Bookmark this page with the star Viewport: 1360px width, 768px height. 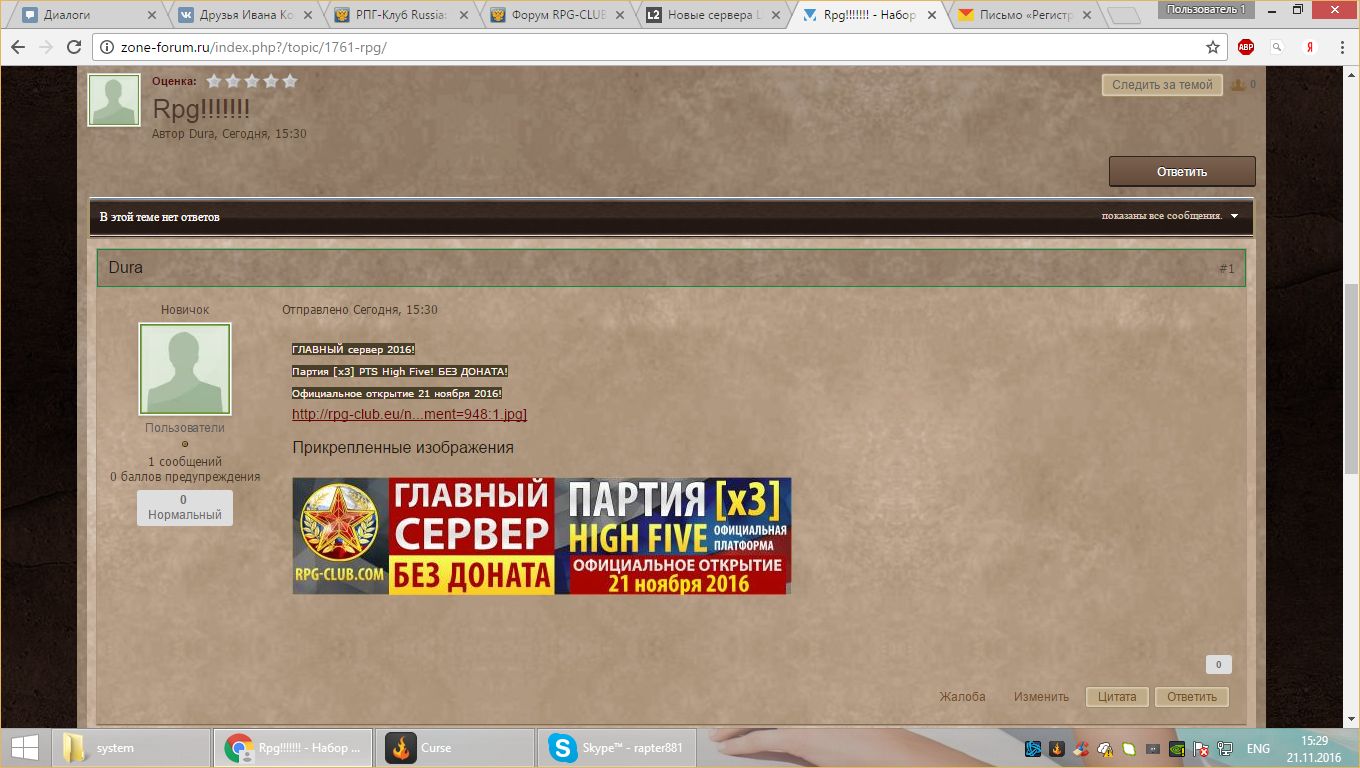tap(1213, 47)
